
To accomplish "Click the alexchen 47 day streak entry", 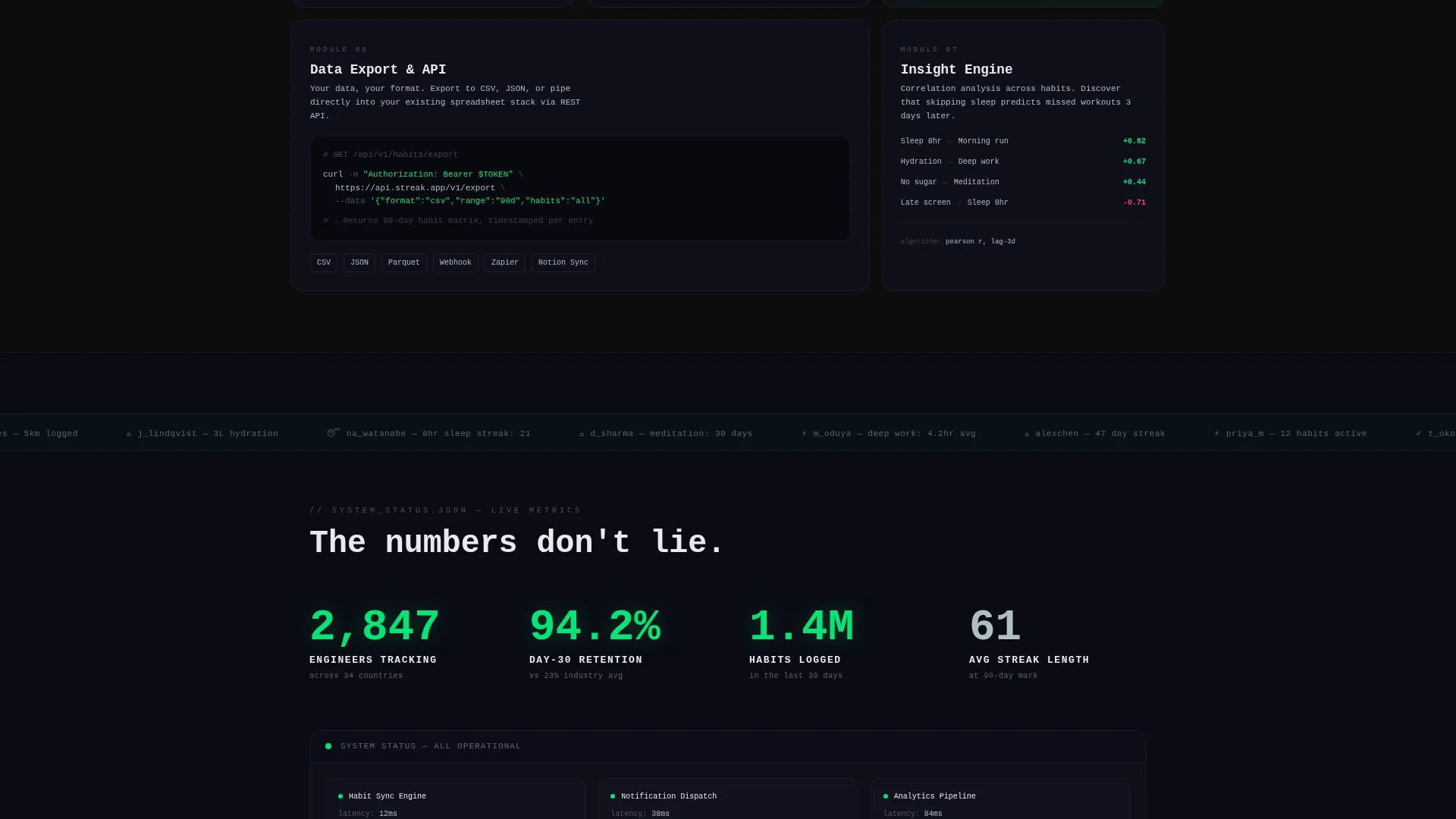I will tap(1095, 434).
